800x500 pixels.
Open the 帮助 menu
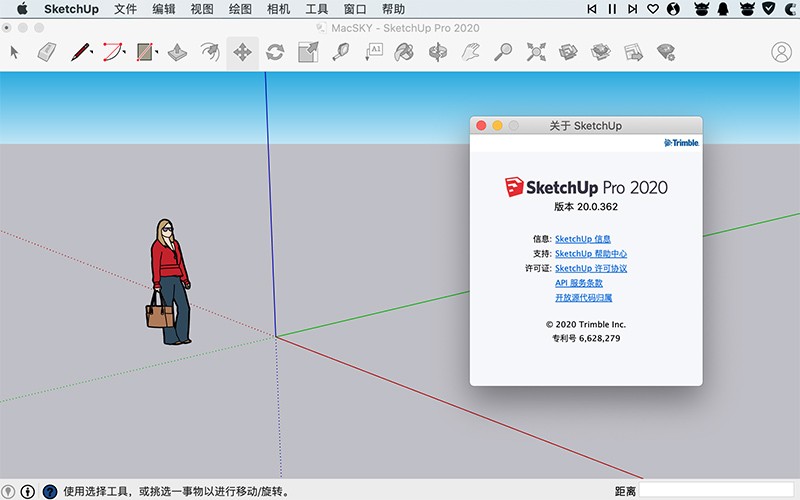click(393, 9)
